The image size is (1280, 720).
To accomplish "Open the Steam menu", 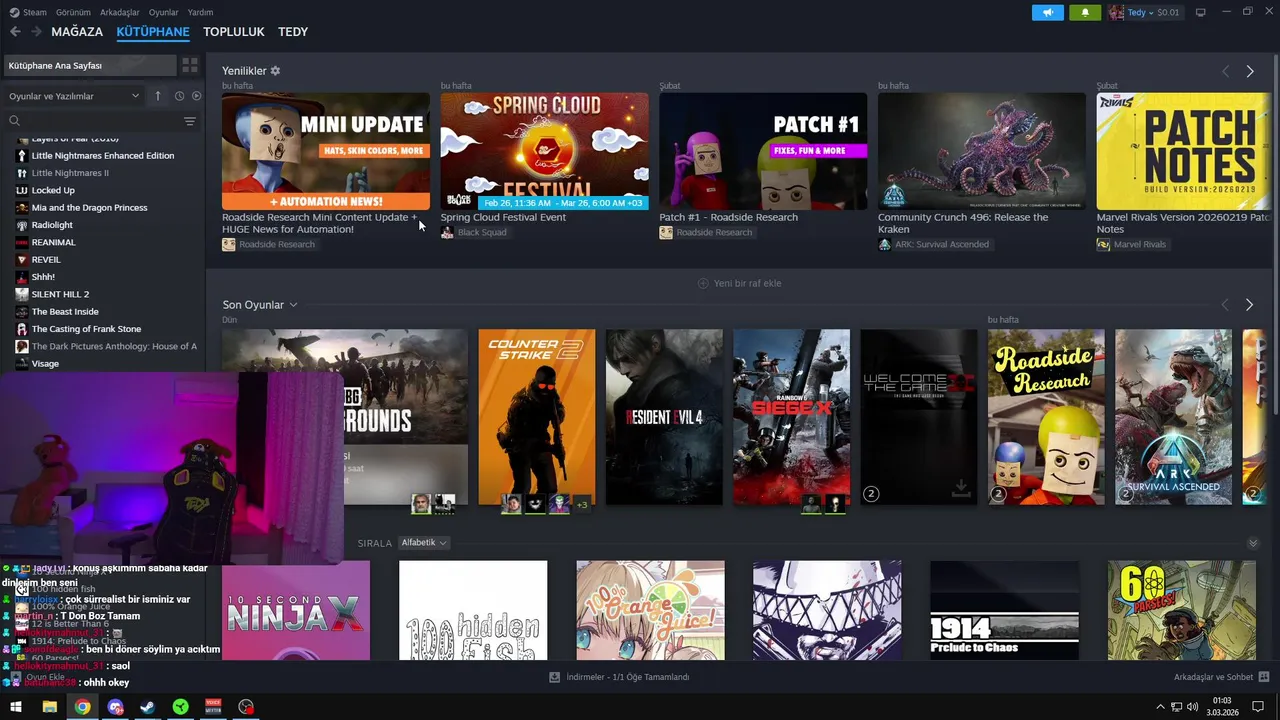I will coord(35,12).
